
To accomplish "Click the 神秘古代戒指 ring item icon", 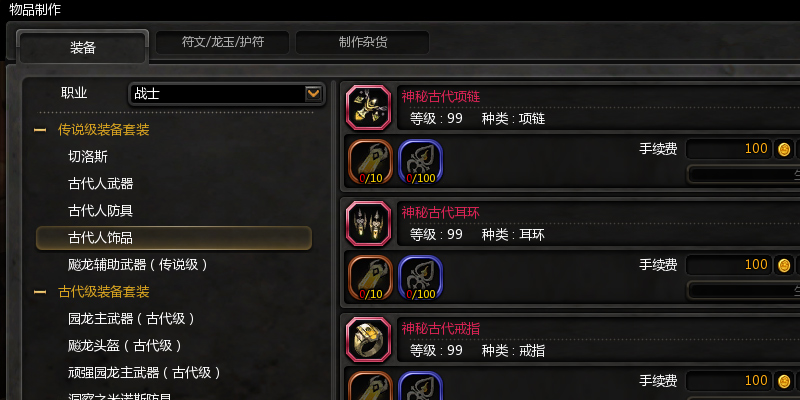I will pos(368,339).
